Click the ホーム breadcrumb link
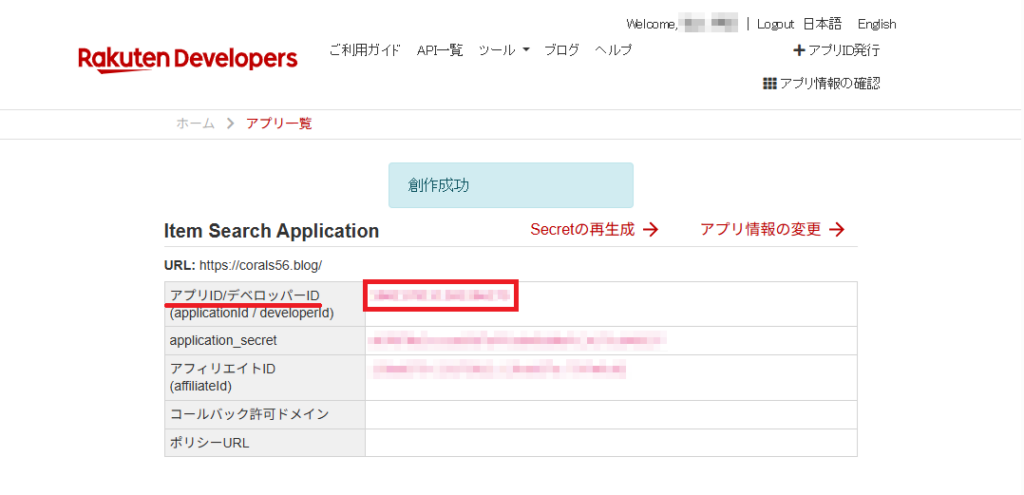 click(x=195, y=123)
